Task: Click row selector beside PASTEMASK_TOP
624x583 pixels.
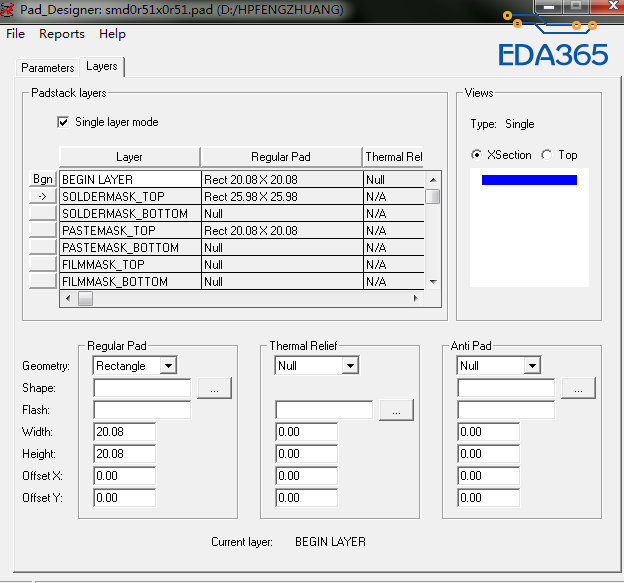Action: pos(43,230)
